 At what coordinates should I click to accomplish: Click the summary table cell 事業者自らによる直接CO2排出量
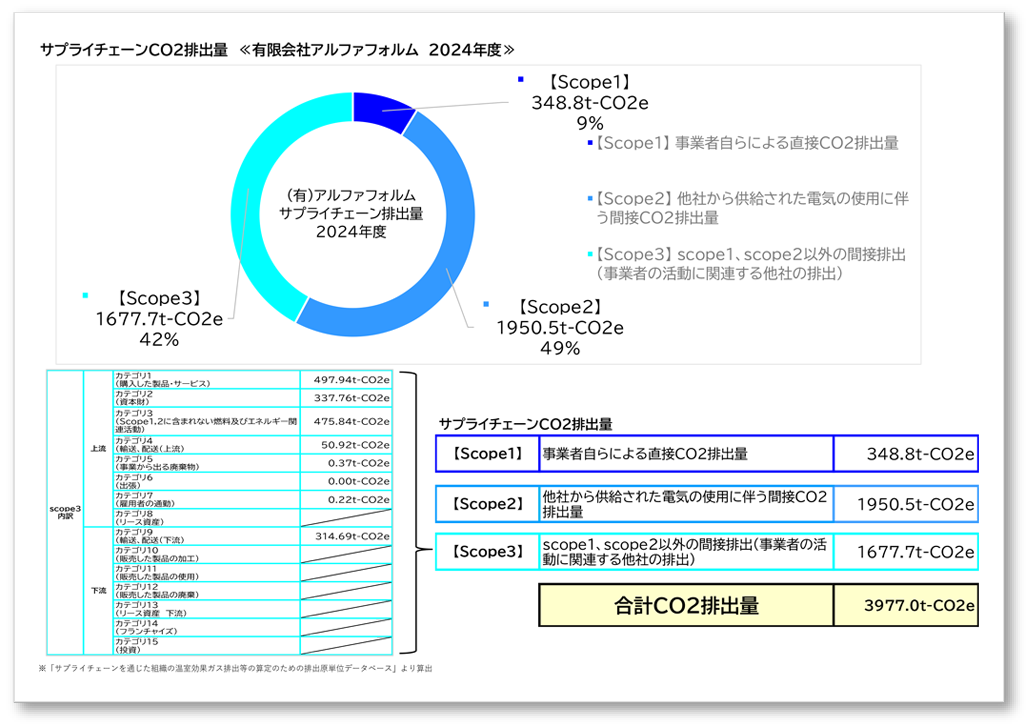click(686, 453)
